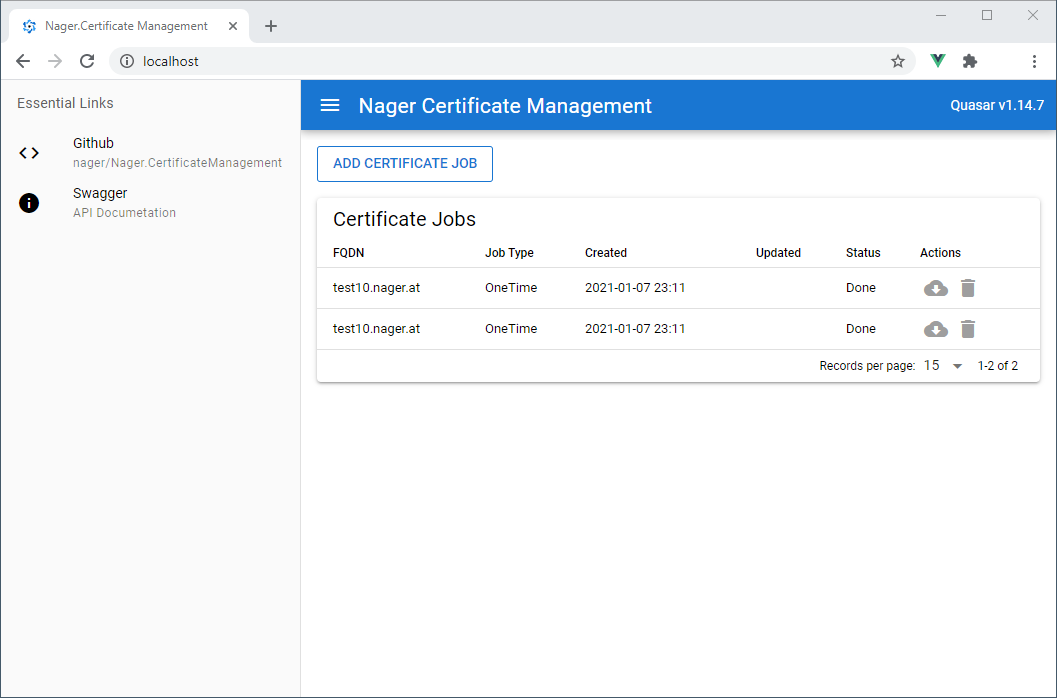Click the Swagger info circle icon
The width and height of the screenshot is (1057, 698).
29,203
